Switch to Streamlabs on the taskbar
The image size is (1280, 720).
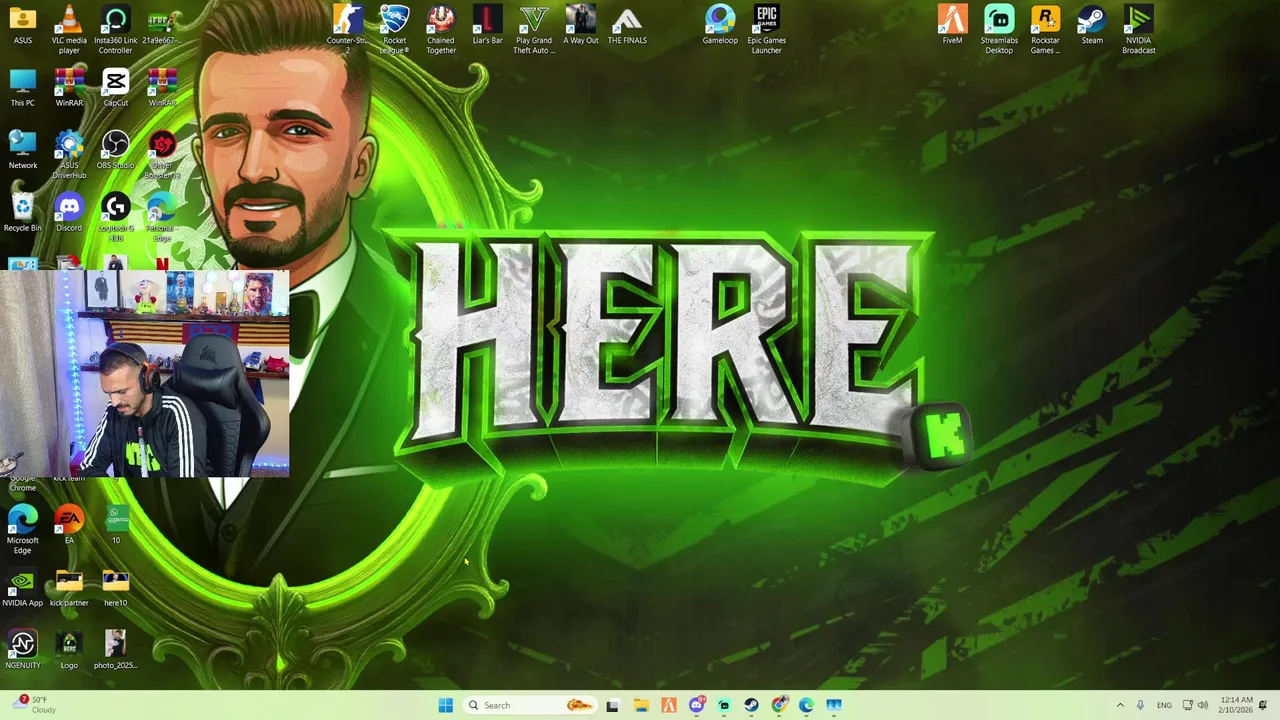pyautogui.click(x=724, y=705)
